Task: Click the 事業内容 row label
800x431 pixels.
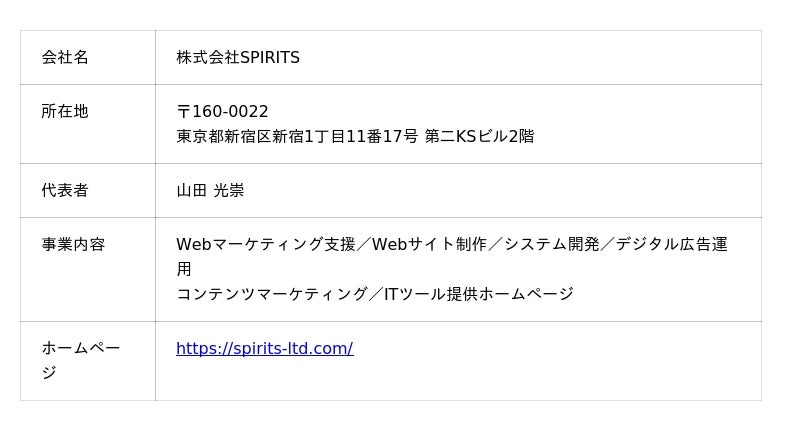Action: coord(73,244)
